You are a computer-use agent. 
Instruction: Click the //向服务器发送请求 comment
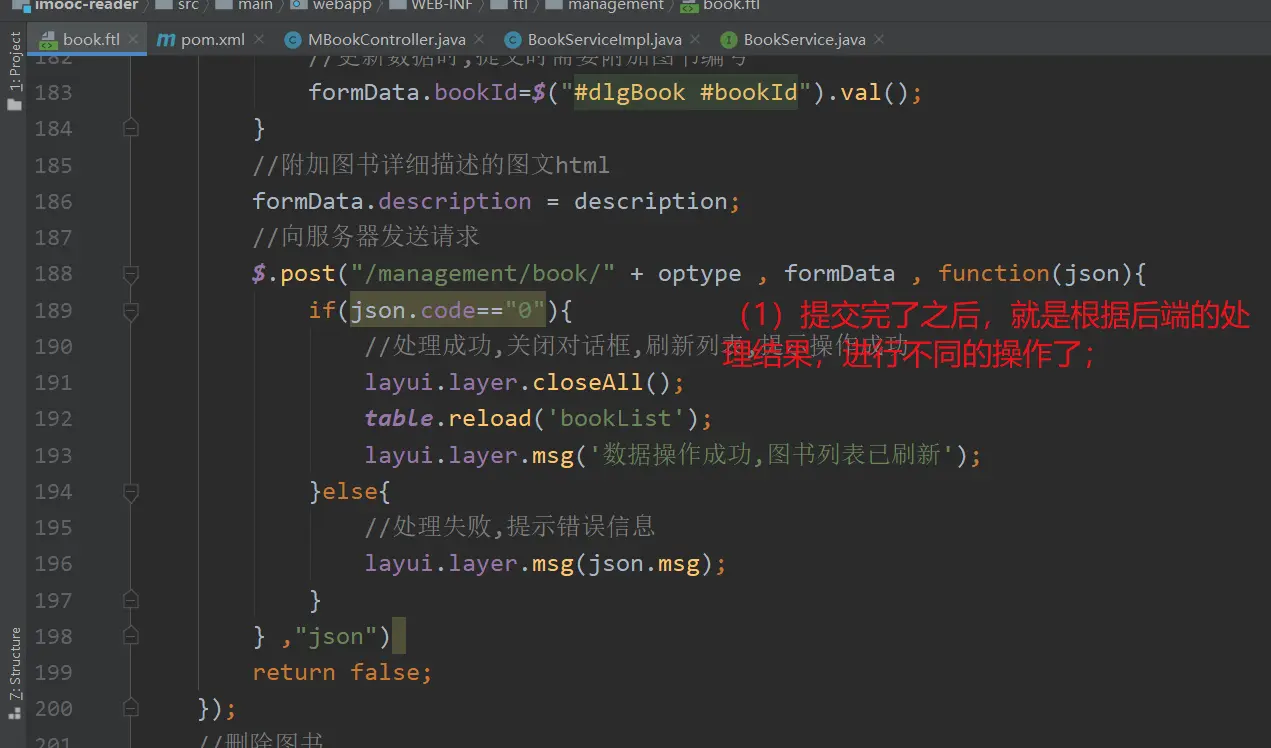click(x=366, y=237)
